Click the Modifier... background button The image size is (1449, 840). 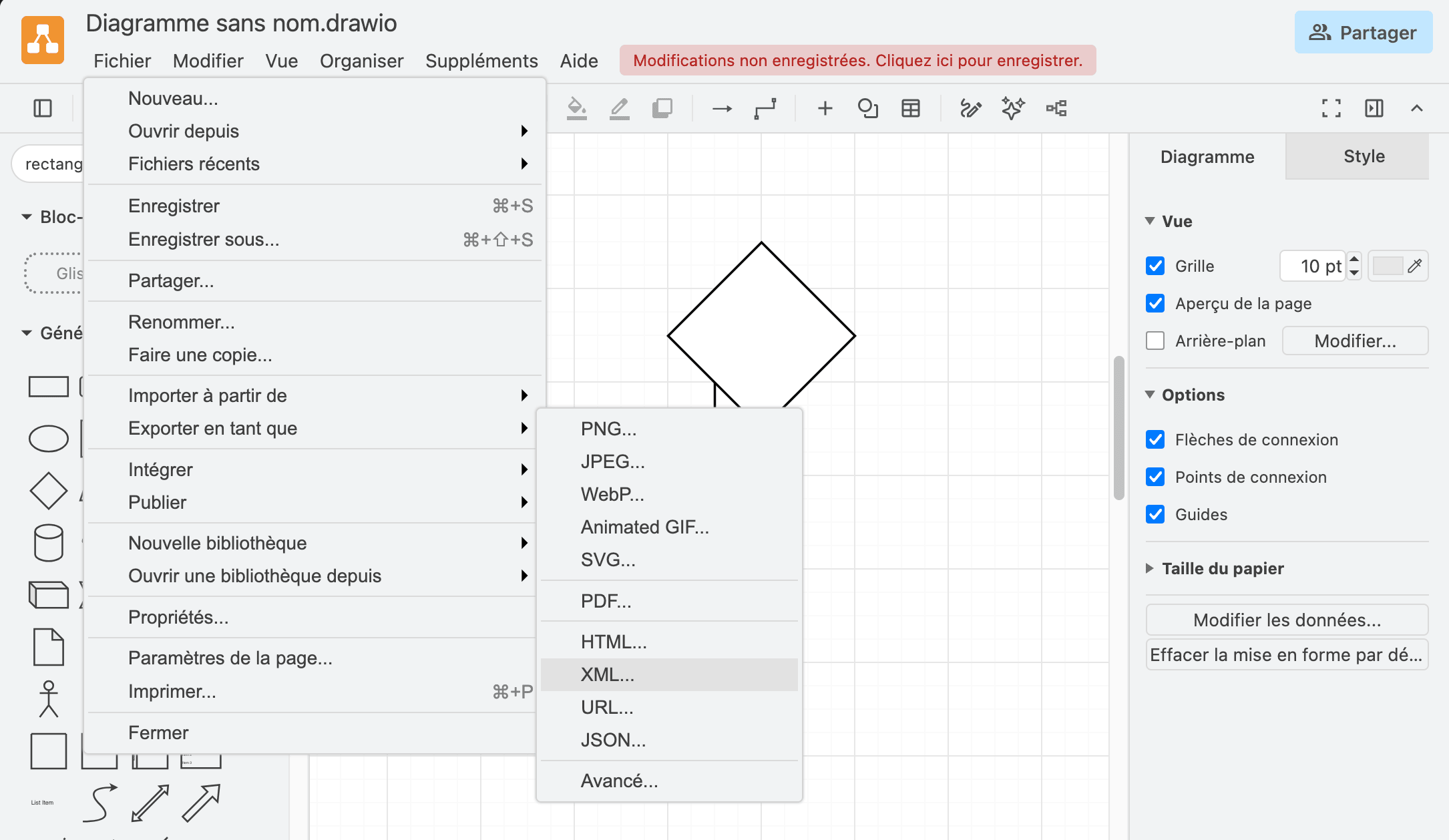tap(1356, 341)
